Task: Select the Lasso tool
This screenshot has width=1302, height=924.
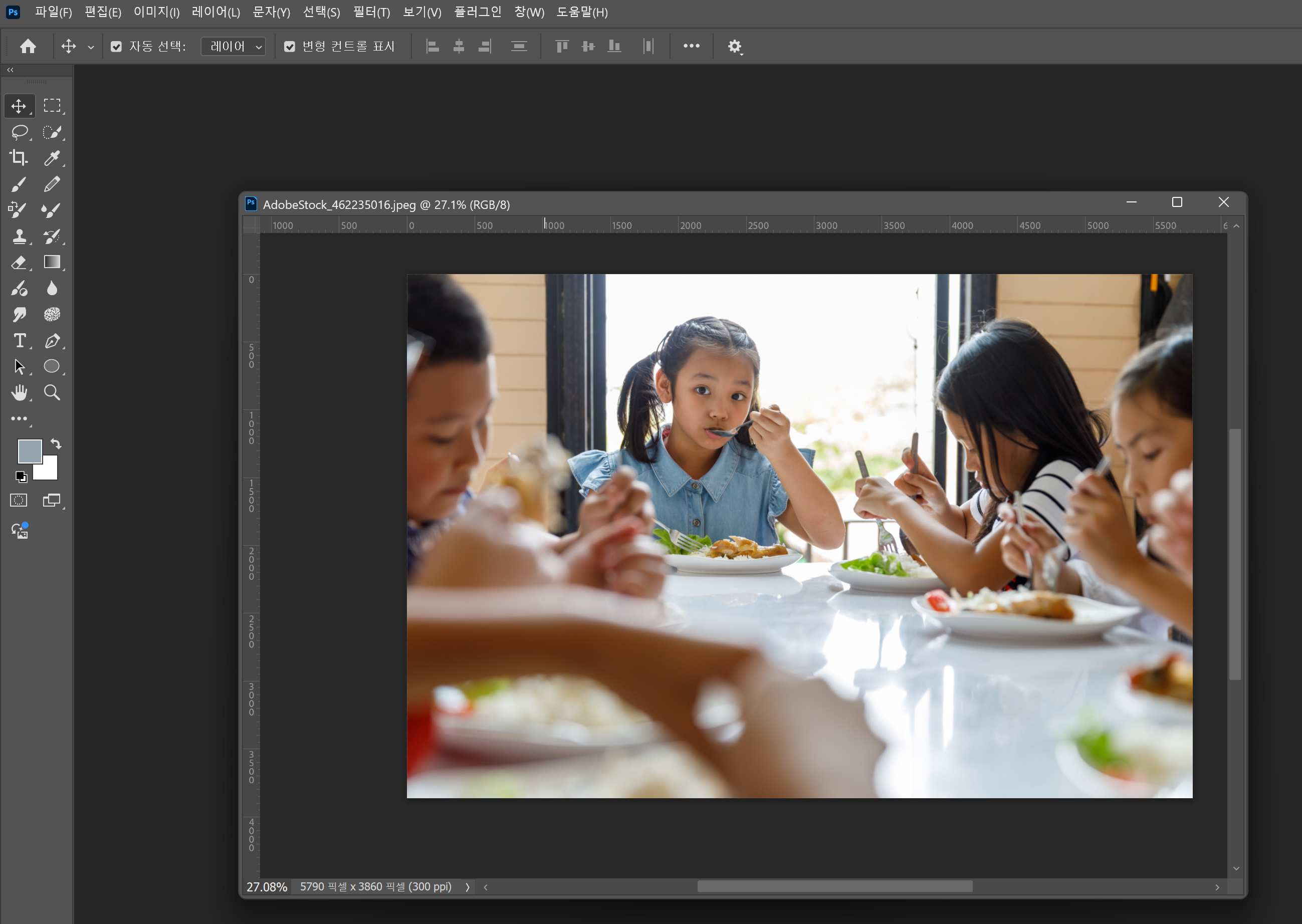Action: pos(20,132)
